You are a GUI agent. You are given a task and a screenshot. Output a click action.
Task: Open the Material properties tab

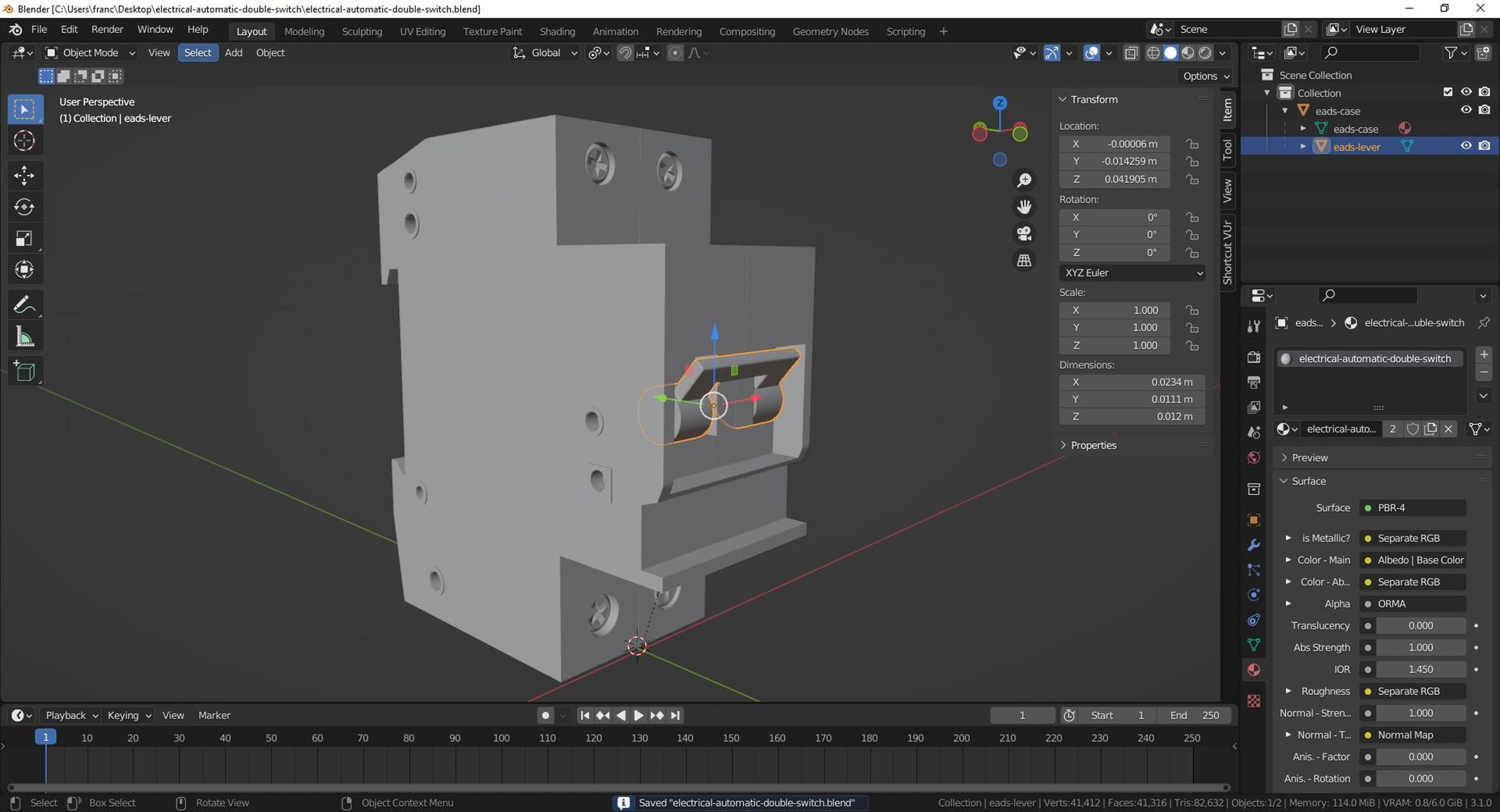click(x=1254, y=670)
